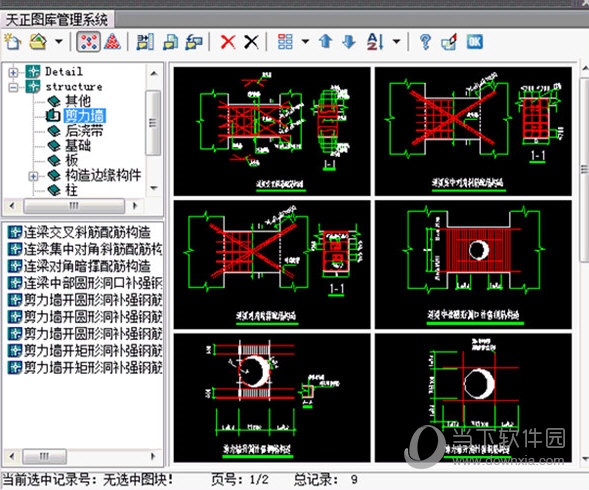Select the 构造边缘构件 category
Image resolution: width=589 pixels, height=490 pixels.
pos(103,175)
